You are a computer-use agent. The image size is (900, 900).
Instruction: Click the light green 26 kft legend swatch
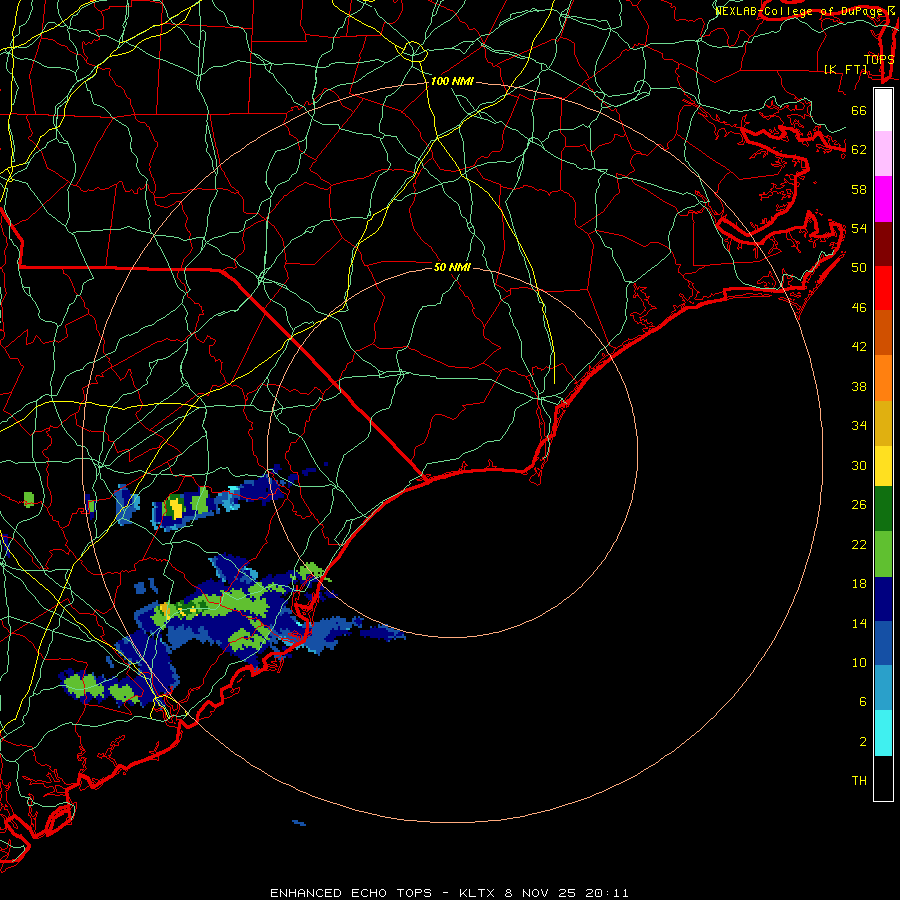pyautogui.click(x=883, y=554)
